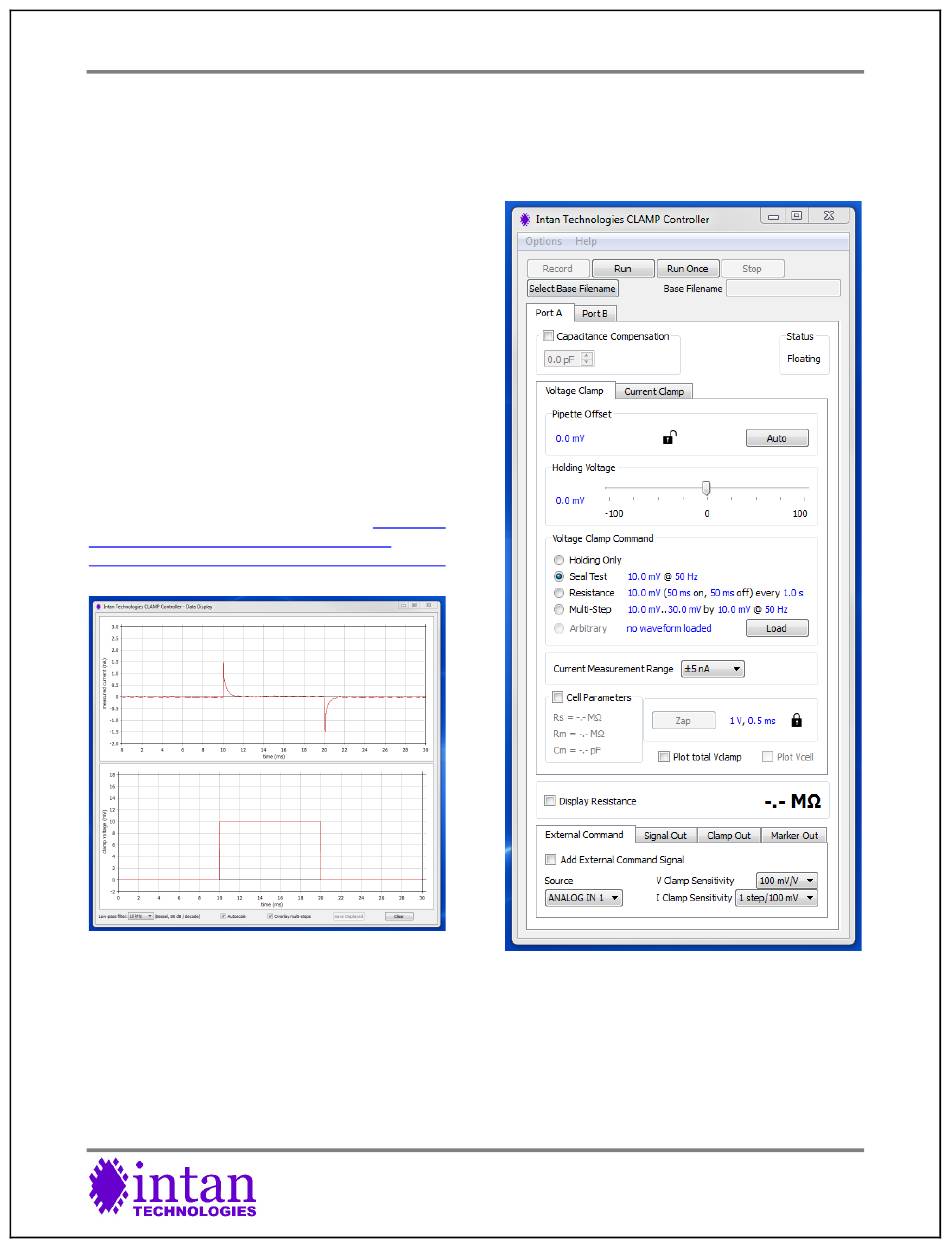Click the Pipette Offset unlock padlock icon
This screenshot has width=950, height=1248.
(670, 437)
